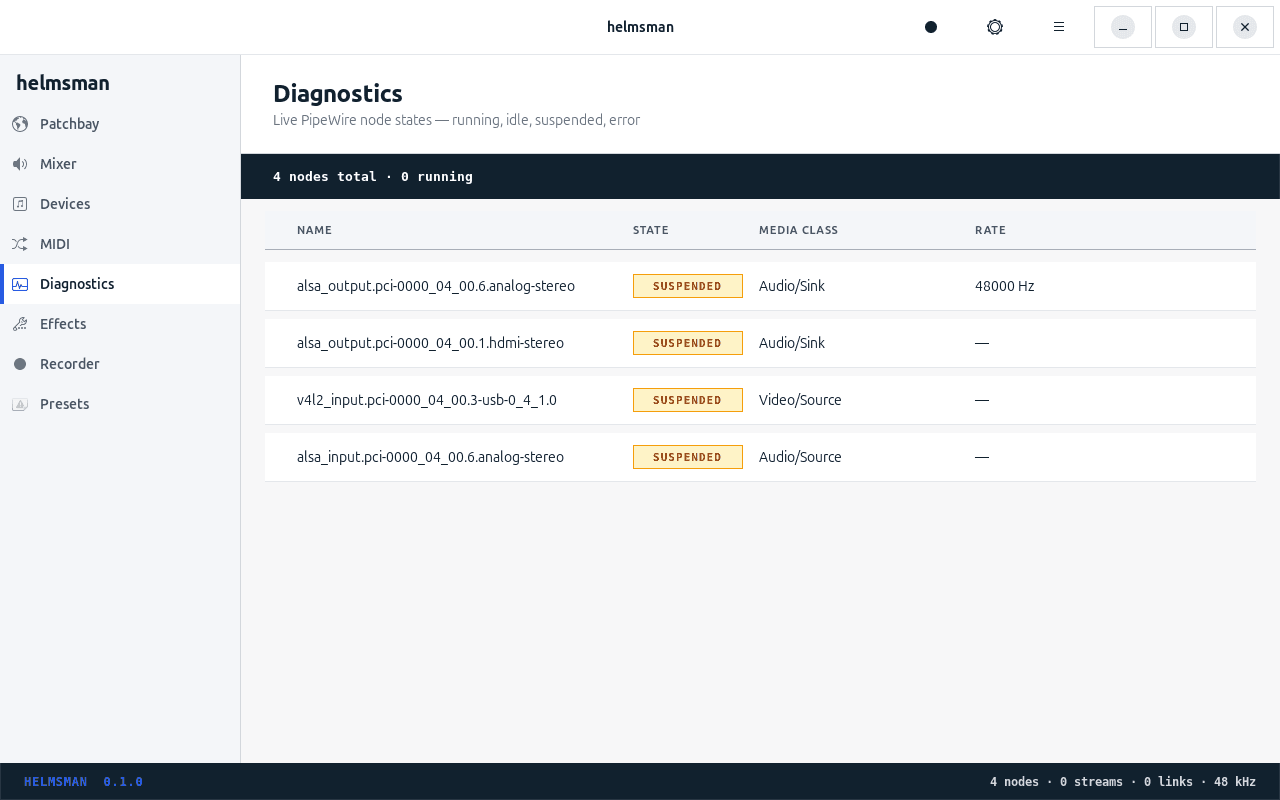Open the Presets page
Viewport: 1280px width, 800px height.
point(120,404)
